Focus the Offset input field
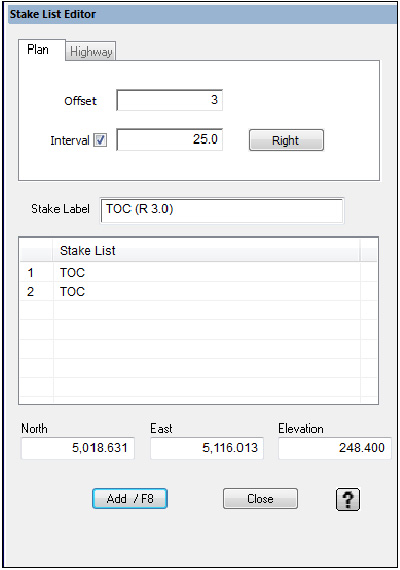The height and width of the screenshot is (570, 400). pyautogui.click(x=169, y=100)
